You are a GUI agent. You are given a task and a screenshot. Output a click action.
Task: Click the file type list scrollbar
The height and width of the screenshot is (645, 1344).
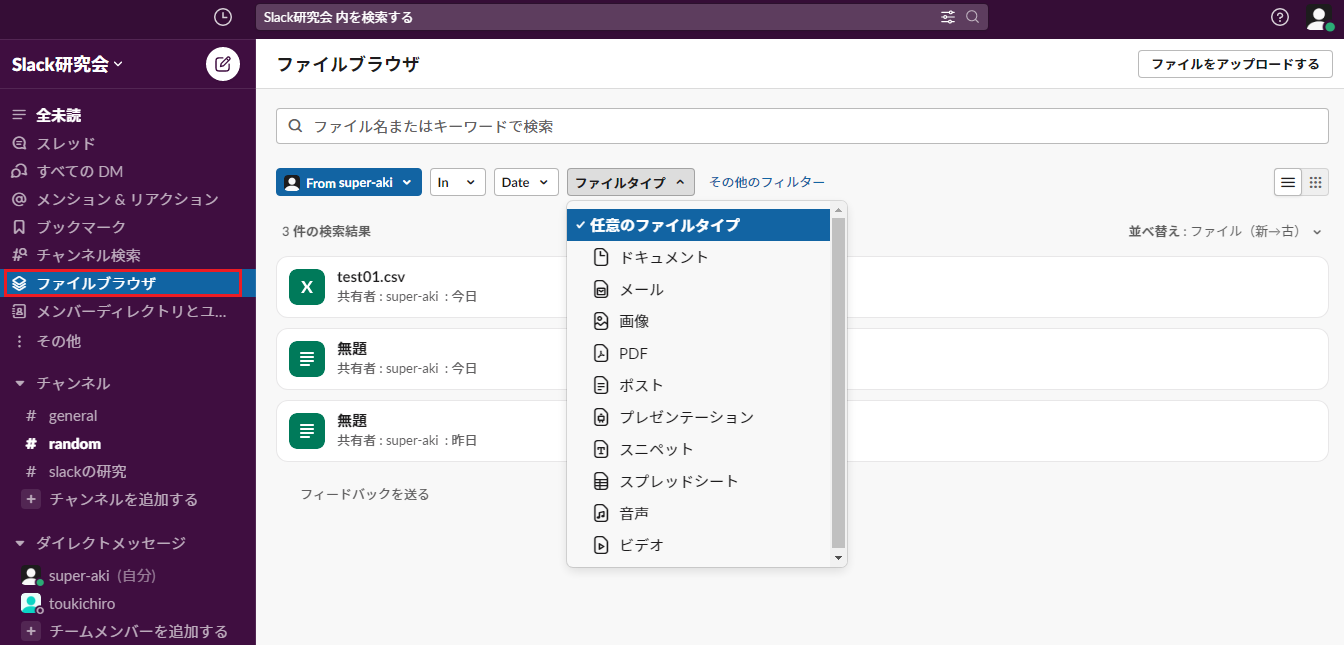click(x=838, y=380)
